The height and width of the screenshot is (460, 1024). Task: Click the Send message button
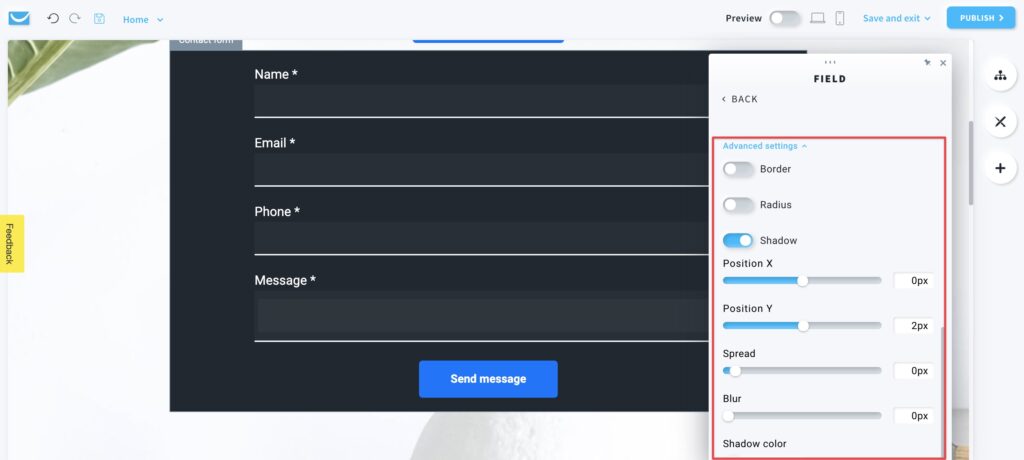(488, 379)
